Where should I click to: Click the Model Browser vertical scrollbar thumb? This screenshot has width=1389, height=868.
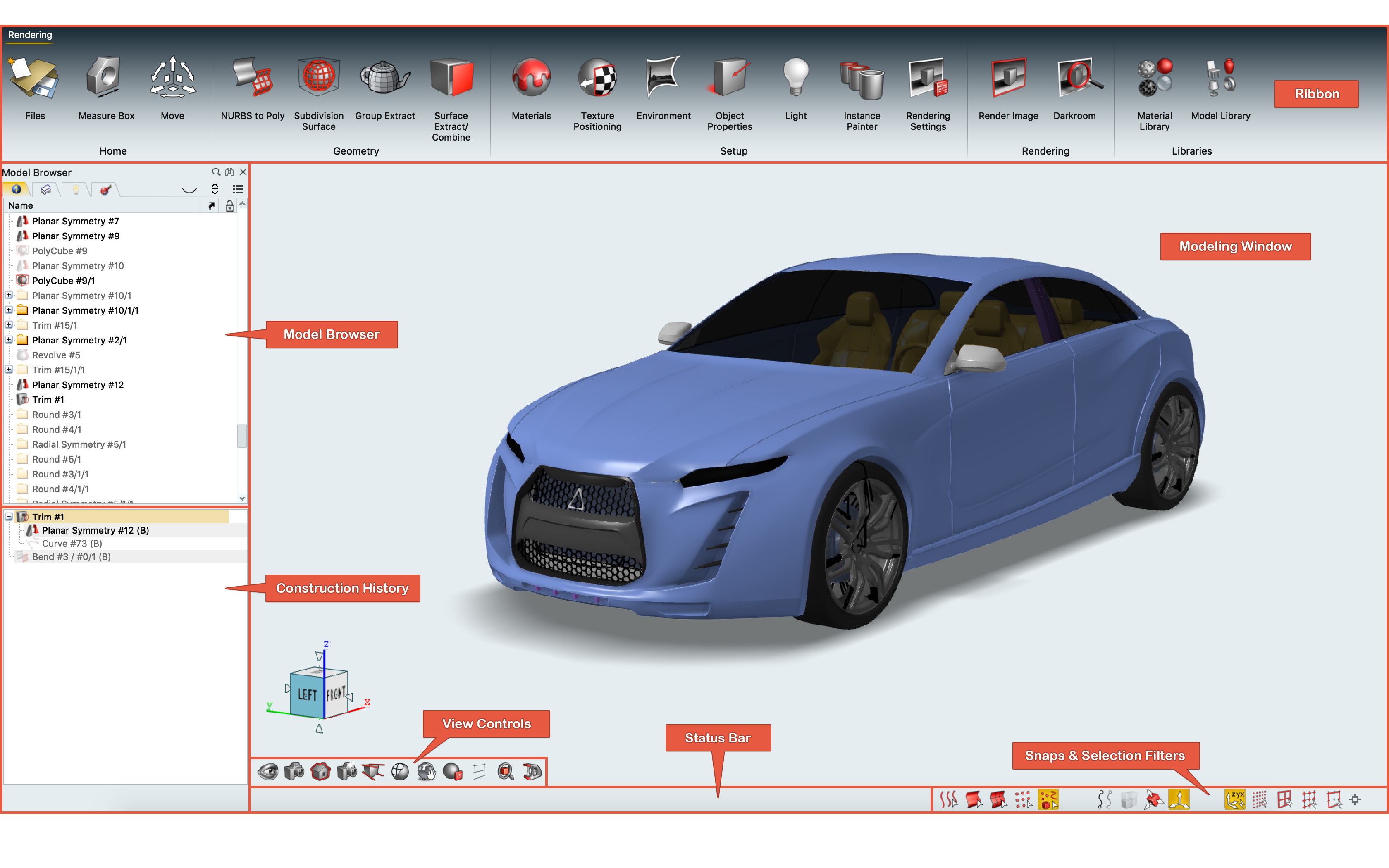point(242,436)
